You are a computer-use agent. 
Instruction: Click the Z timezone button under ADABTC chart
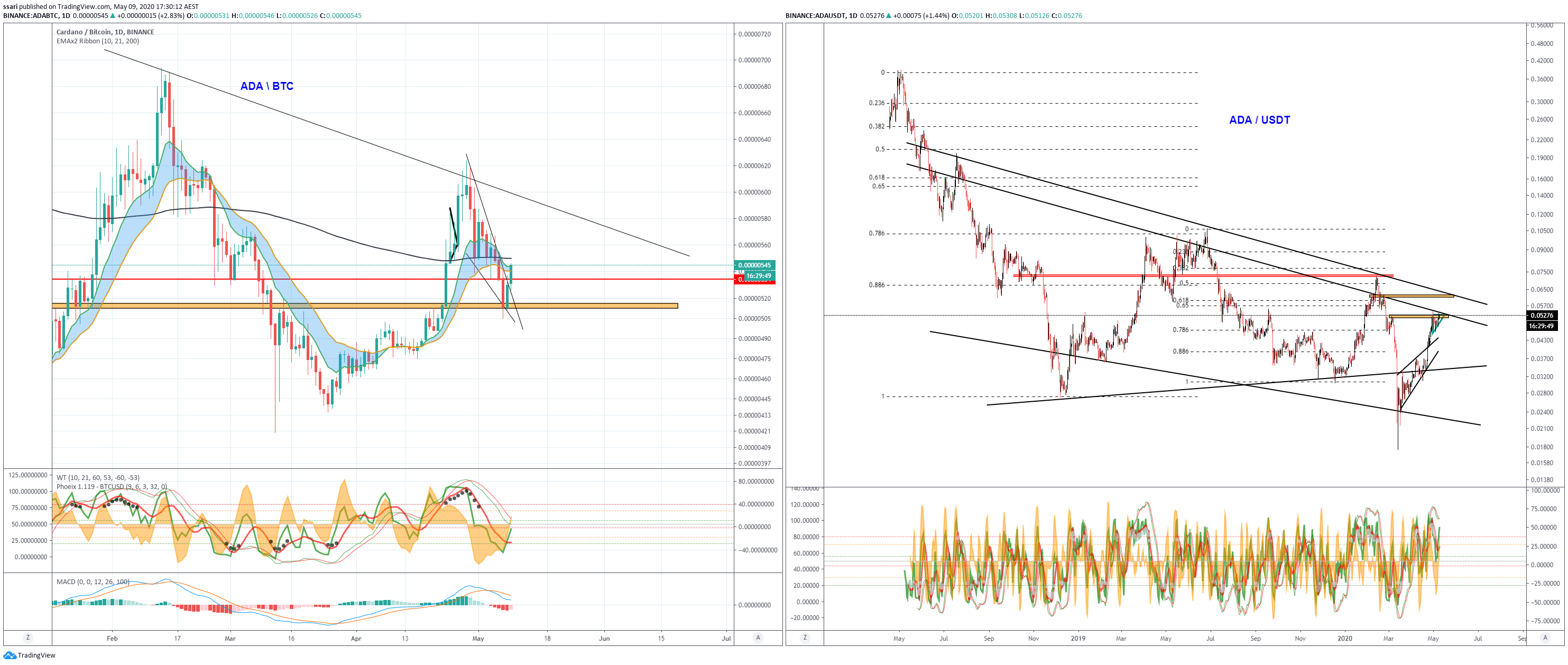tap(27, 638)
